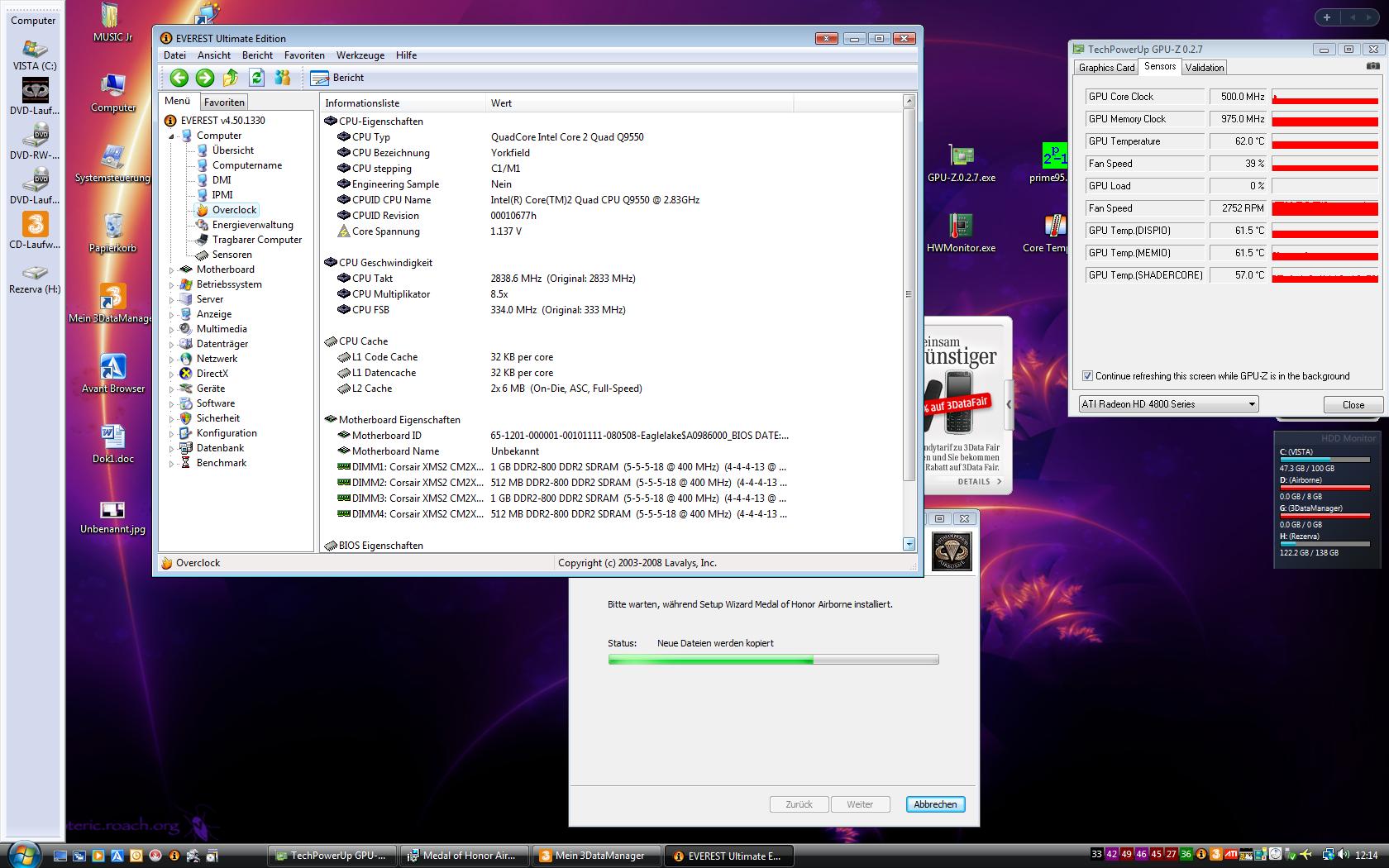
Task: Click the green Forward arrow in EVEREST toolbar
Action: (x=205, y=78)
